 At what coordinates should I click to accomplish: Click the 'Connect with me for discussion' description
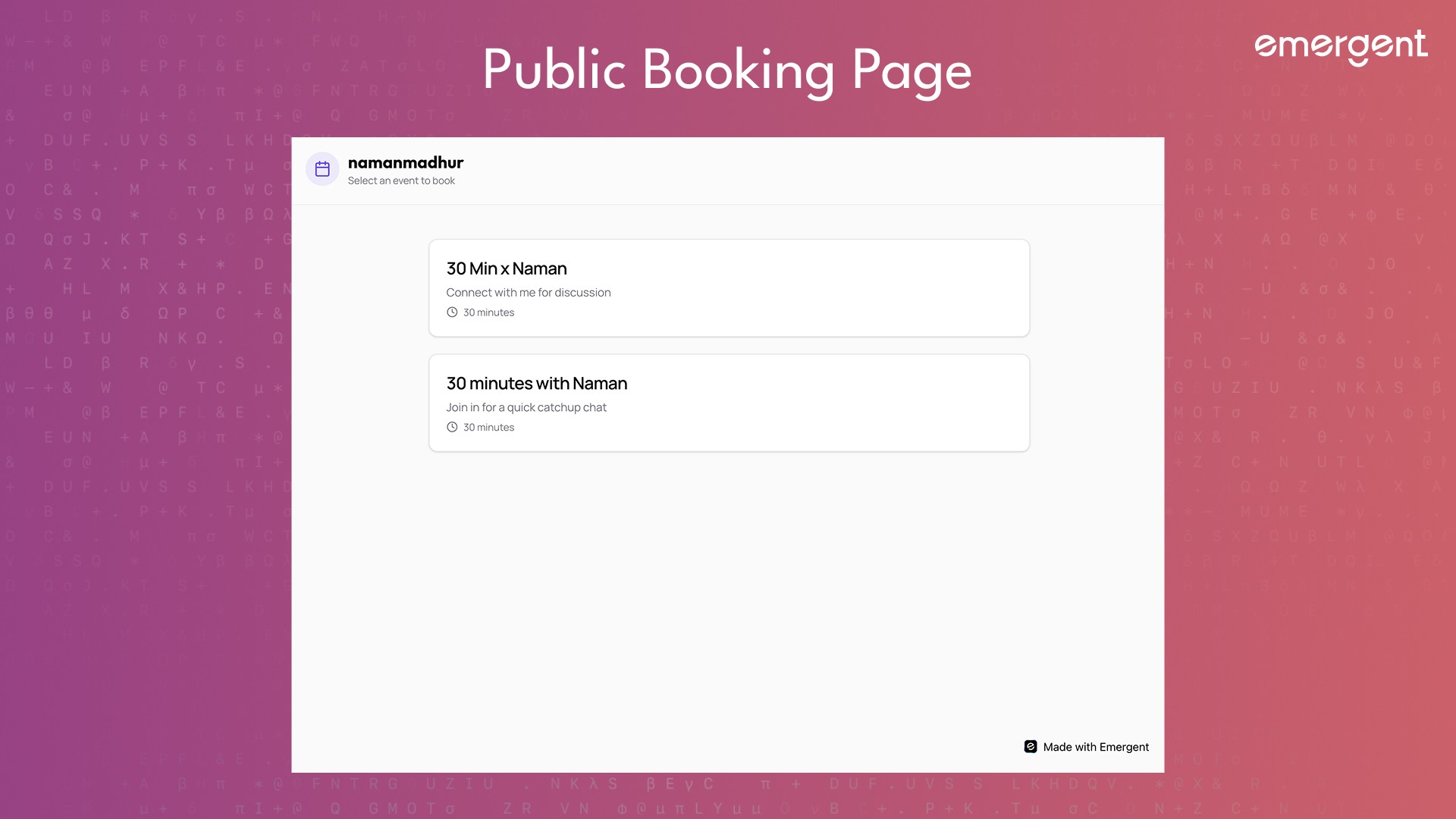click(528, 293)
